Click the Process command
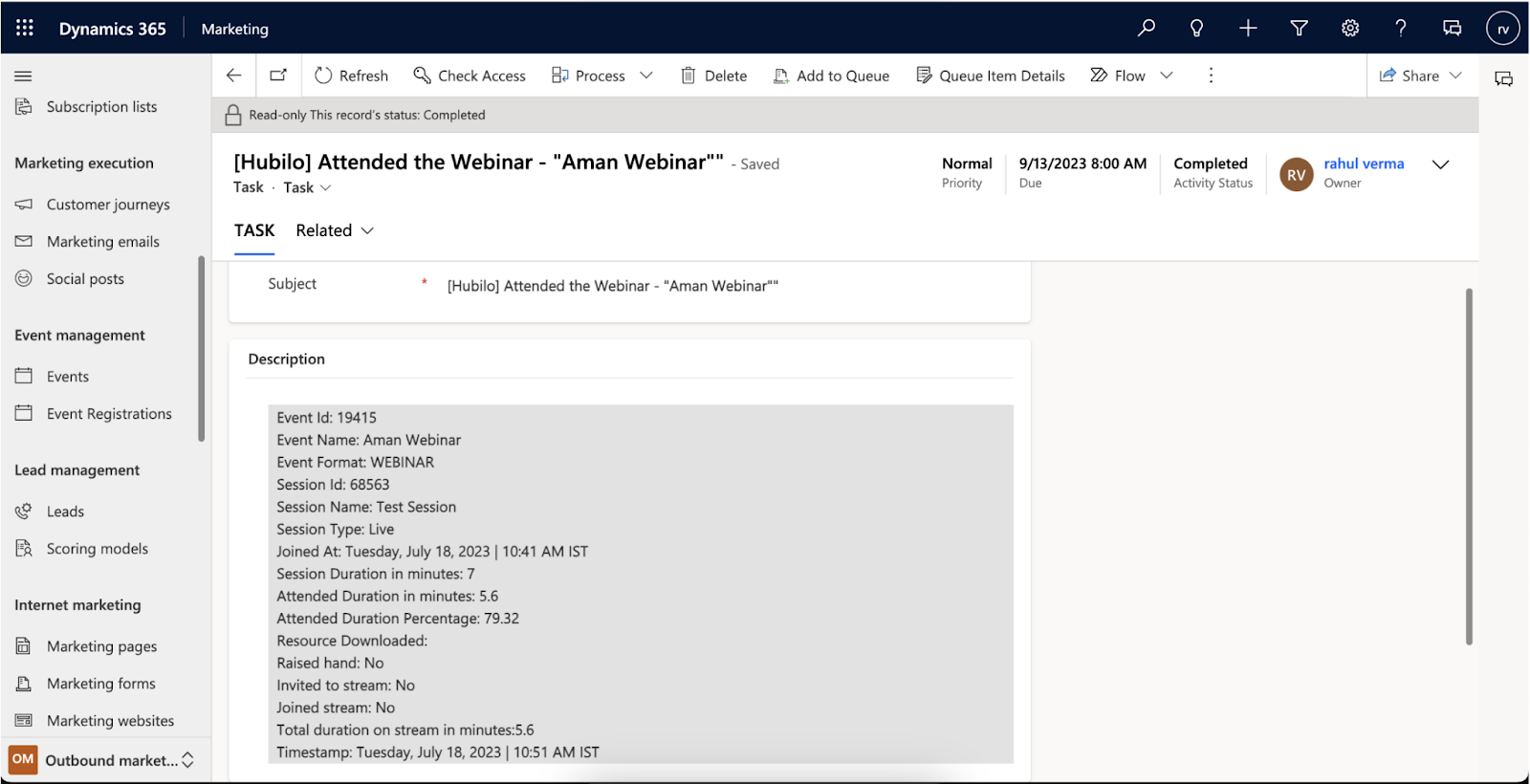 pyautogui.click(x=588, y=76)
